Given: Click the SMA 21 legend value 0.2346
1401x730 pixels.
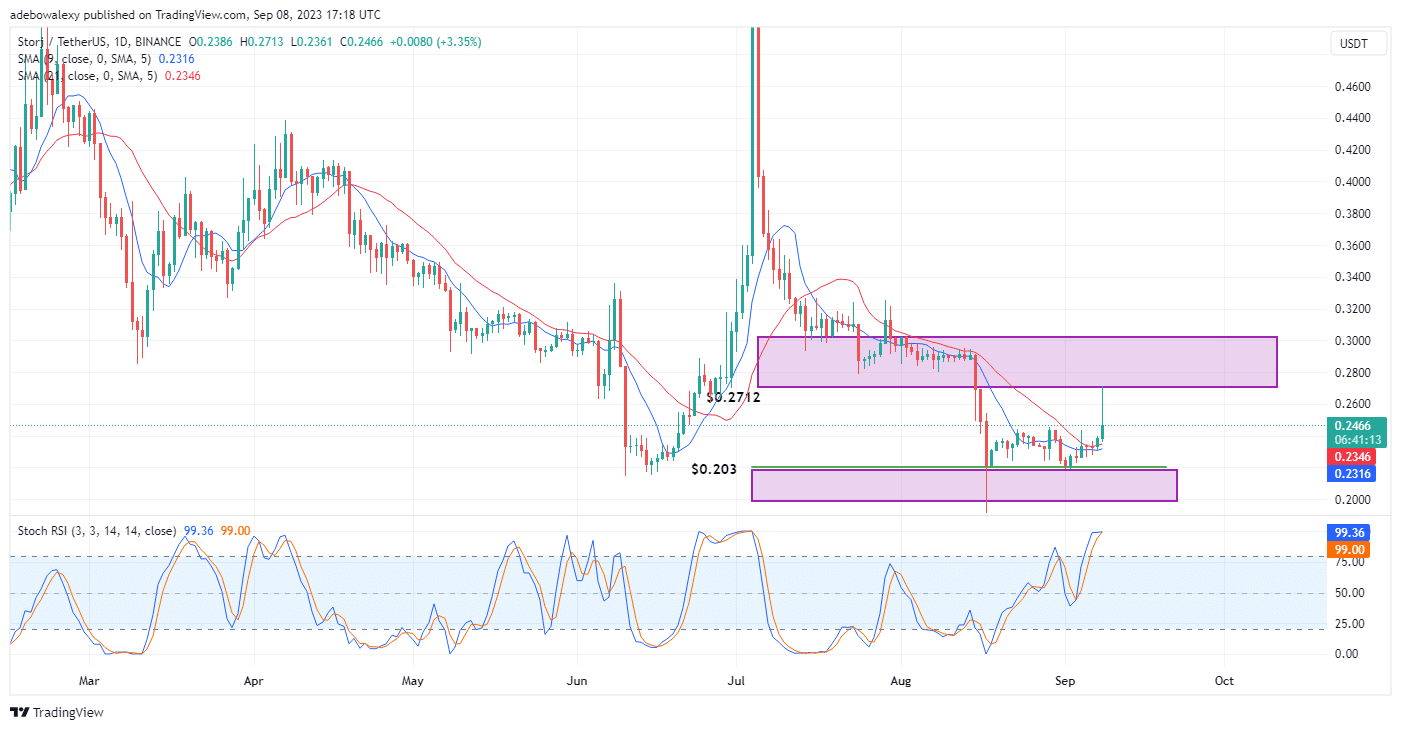Looking at the screenshot, I should point(181,76).
